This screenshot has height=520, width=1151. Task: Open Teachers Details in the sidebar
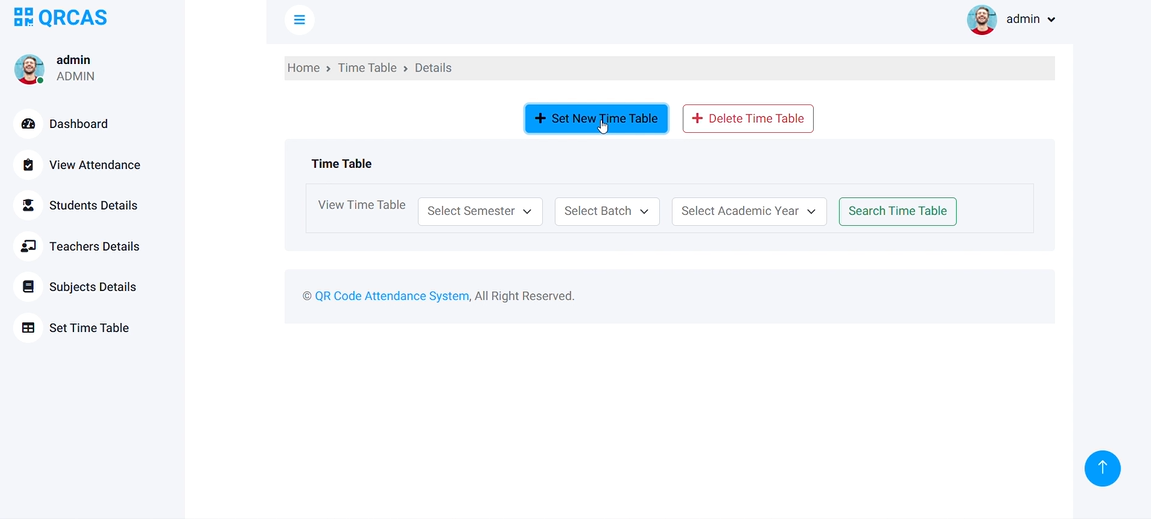[94, 246]
